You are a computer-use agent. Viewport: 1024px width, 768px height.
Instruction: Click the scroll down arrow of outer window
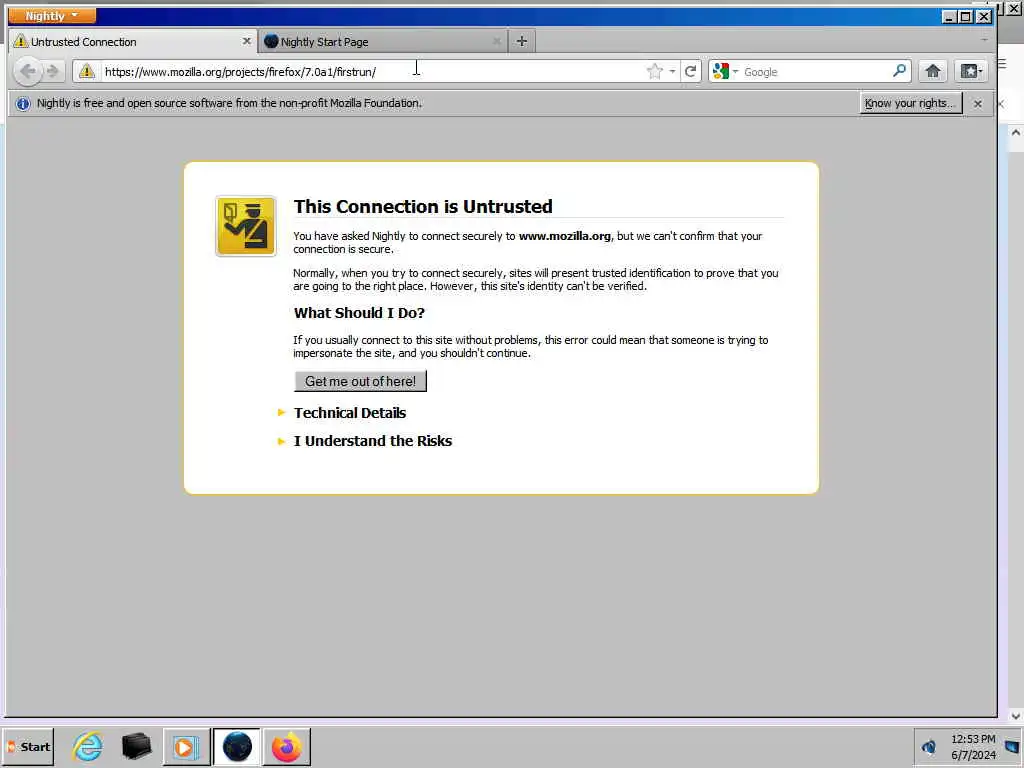point(1016,716)
